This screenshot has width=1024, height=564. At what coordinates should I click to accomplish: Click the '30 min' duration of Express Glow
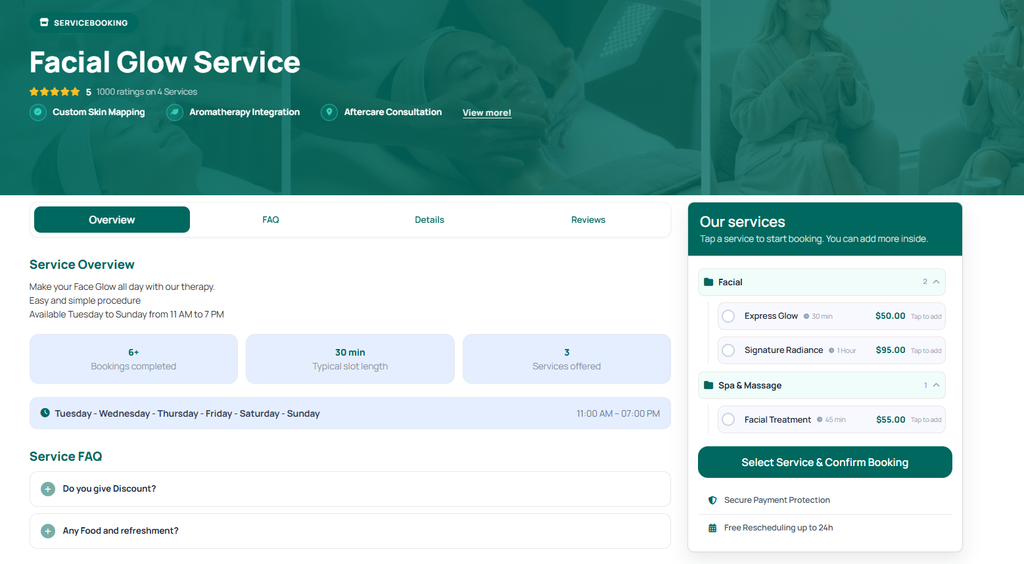(x=822, y=317)
